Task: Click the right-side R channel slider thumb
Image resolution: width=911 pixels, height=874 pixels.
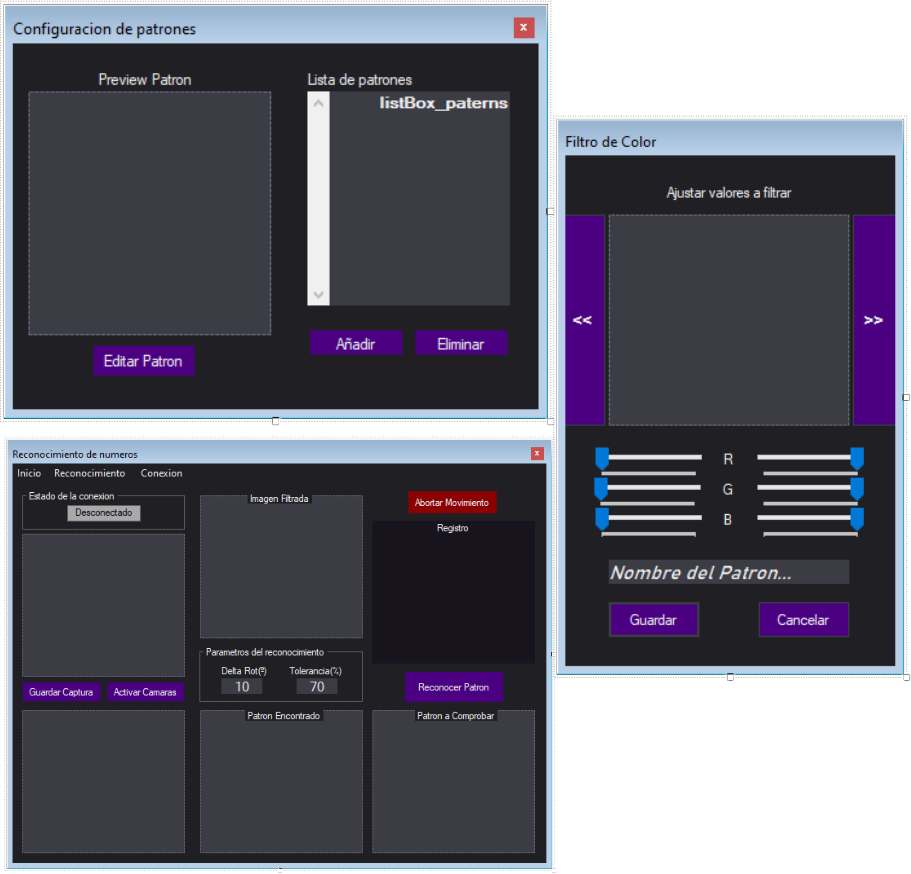Action: 857,459
